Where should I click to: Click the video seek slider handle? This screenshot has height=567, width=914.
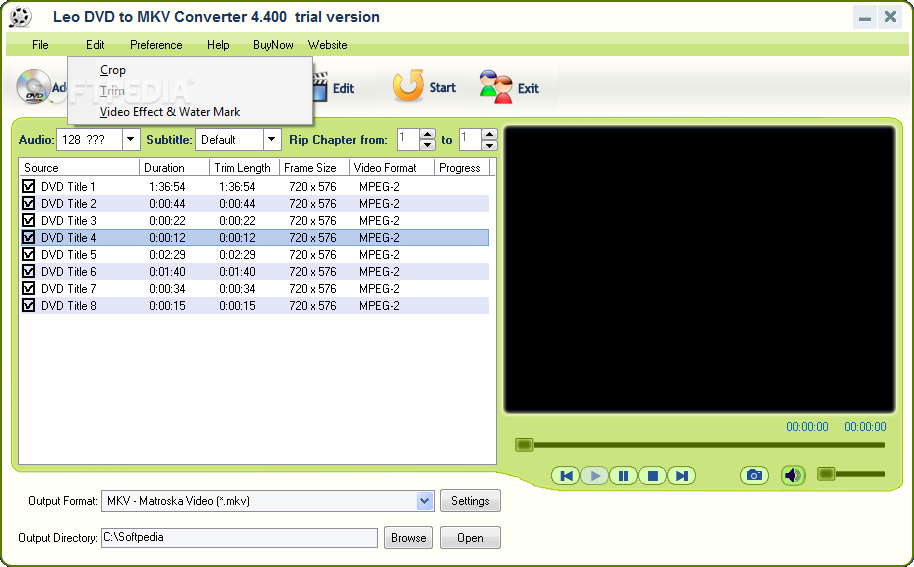click(x=524, y=445)
